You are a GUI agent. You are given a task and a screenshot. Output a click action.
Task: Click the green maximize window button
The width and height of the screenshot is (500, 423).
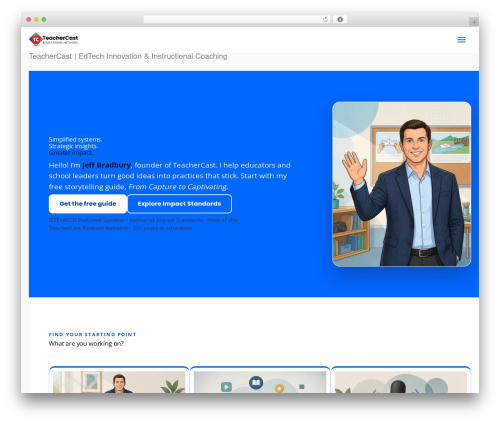coord(44,20)
